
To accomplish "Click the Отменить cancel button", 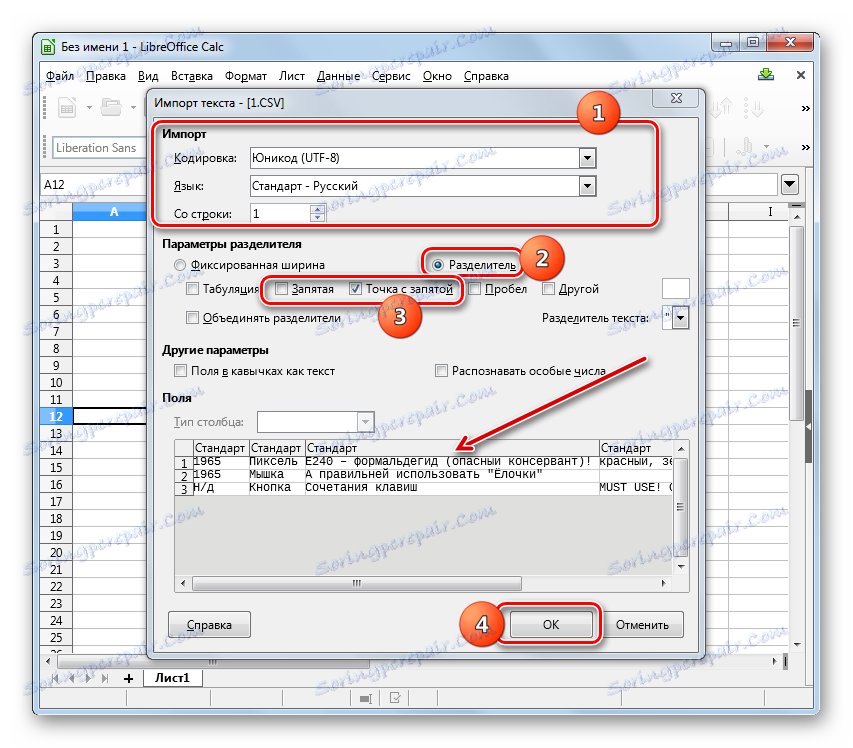I will coord(642,625).
